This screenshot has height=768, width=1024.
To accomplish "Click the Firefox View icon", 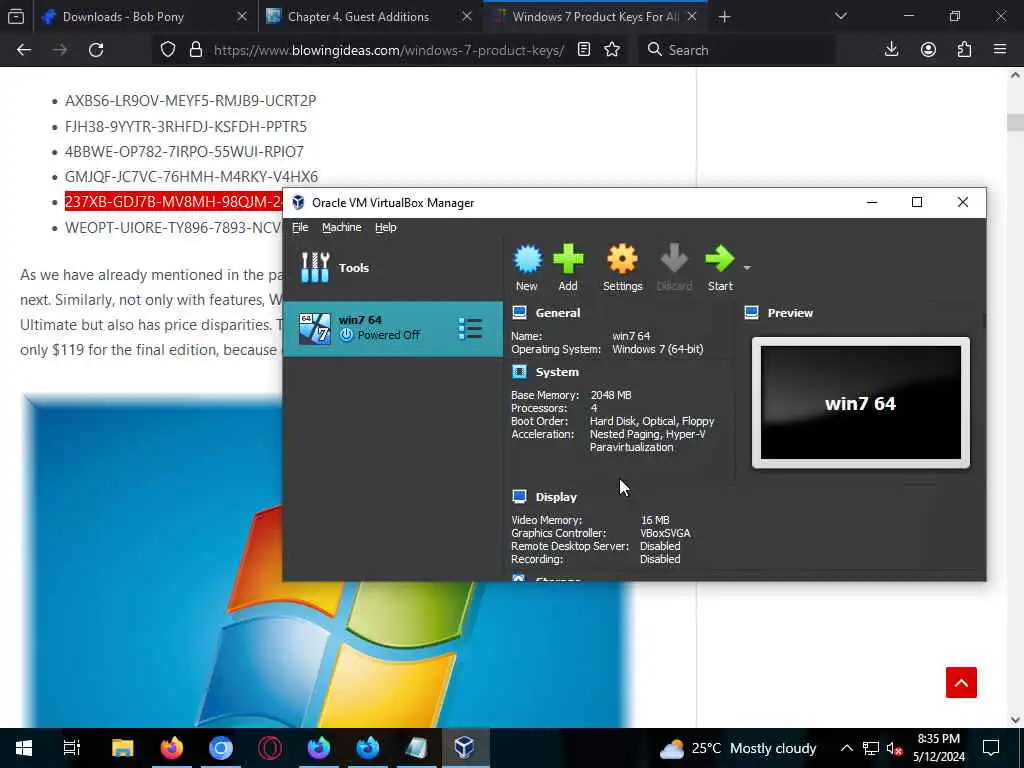I will tap(16, 17).
